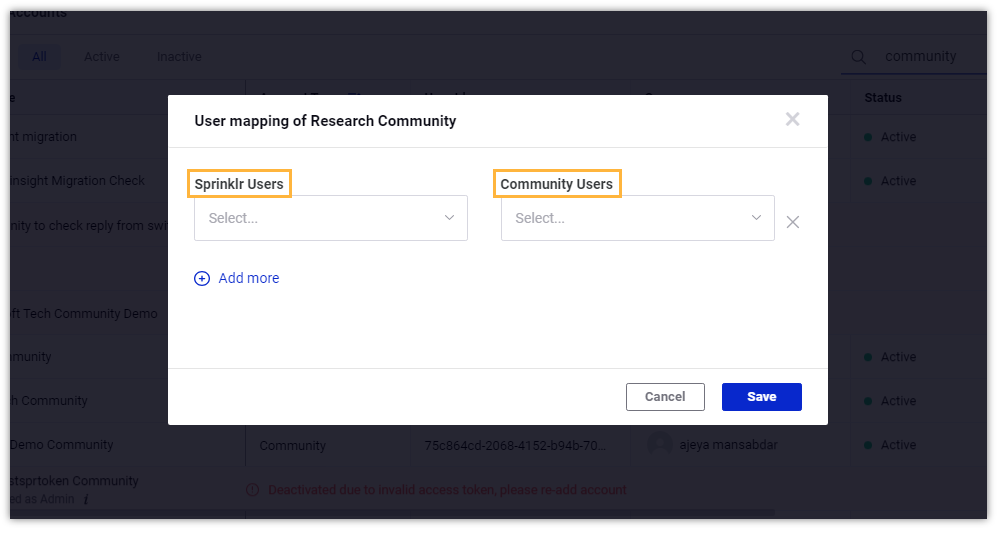Click the invalid access token warning message

[447, 490]
